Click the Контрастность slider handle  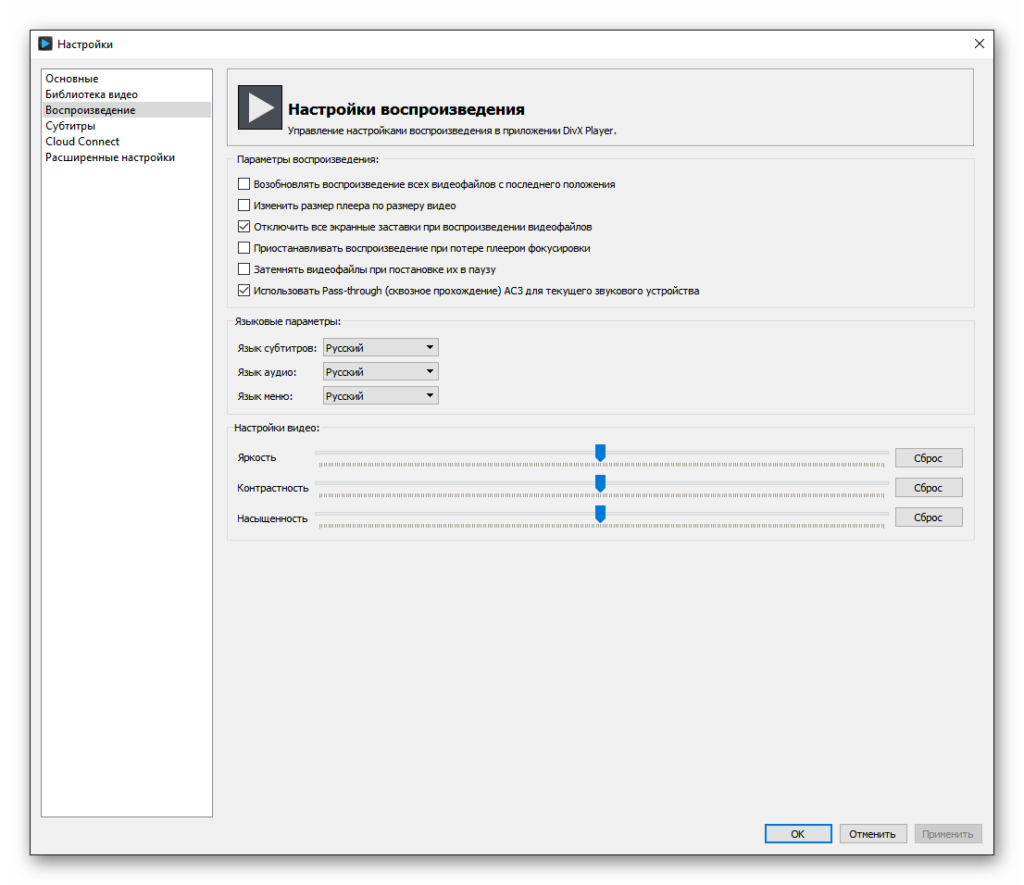600,483
